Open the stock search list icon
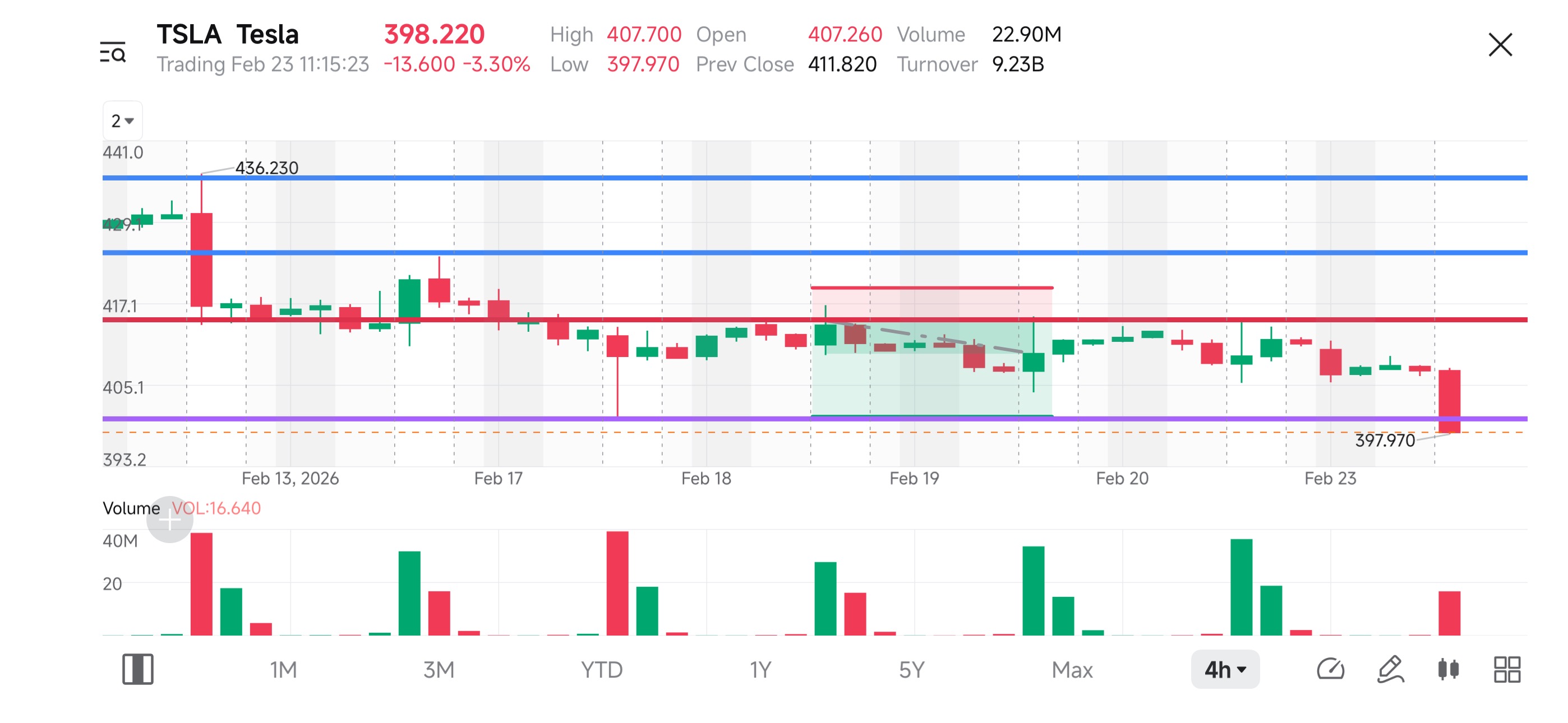The height and width of the screenshot is (723, 1568). tap(113, 52)
